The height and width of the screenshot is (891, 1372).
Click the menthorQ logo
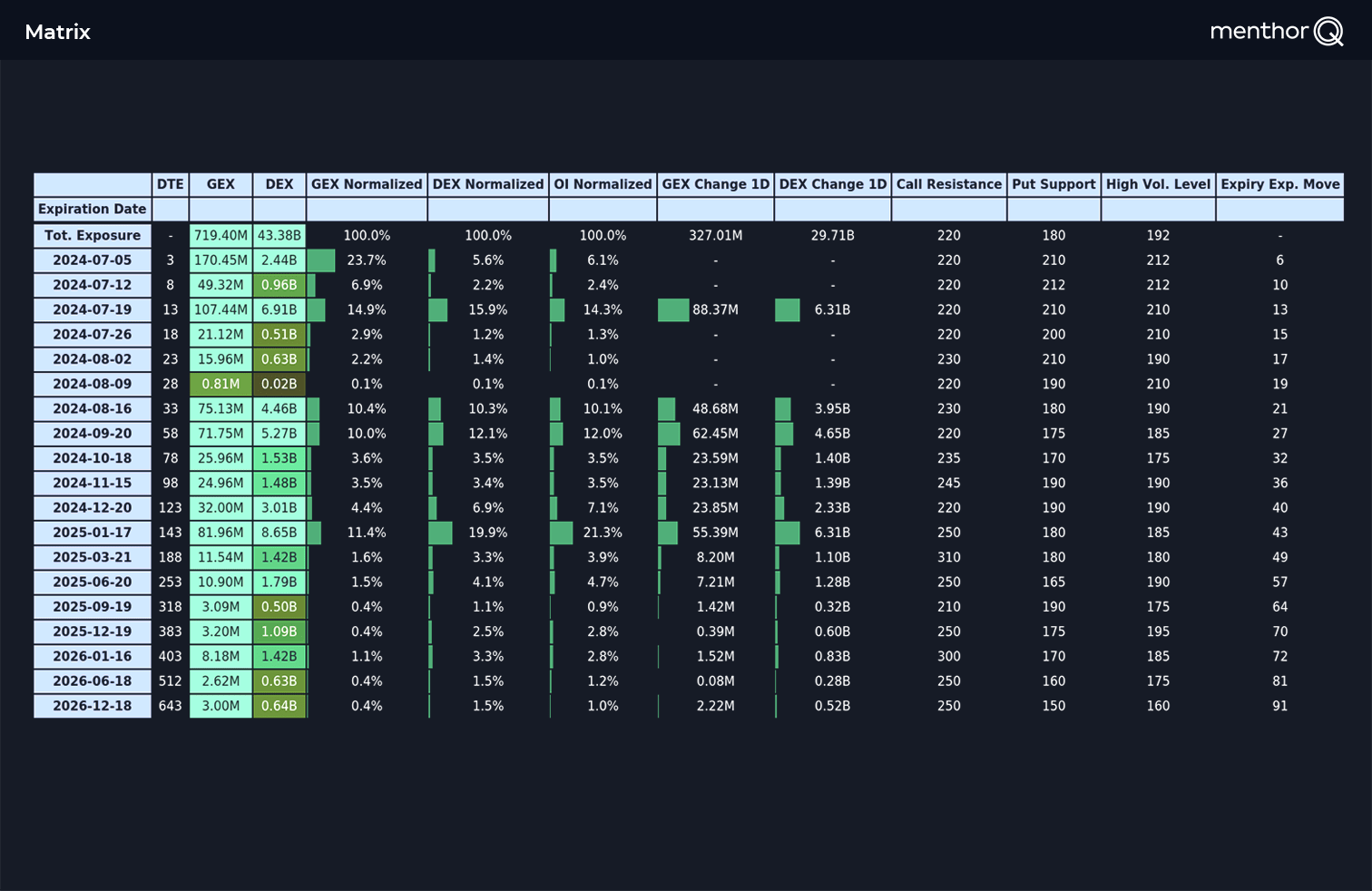point(1276,30)
